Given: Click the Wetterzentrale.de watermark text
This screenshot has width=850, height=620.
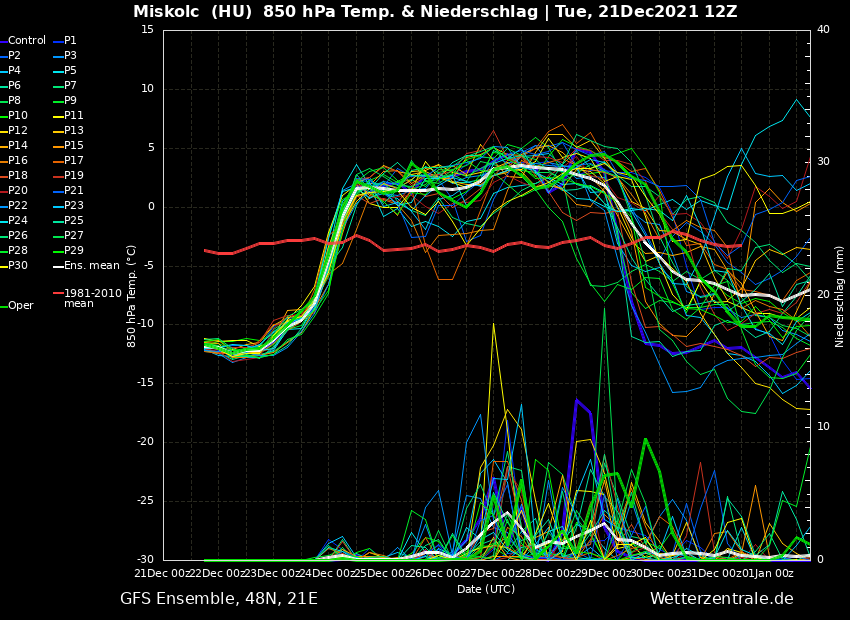Looking at the screenshot, I should pos(721,599).
